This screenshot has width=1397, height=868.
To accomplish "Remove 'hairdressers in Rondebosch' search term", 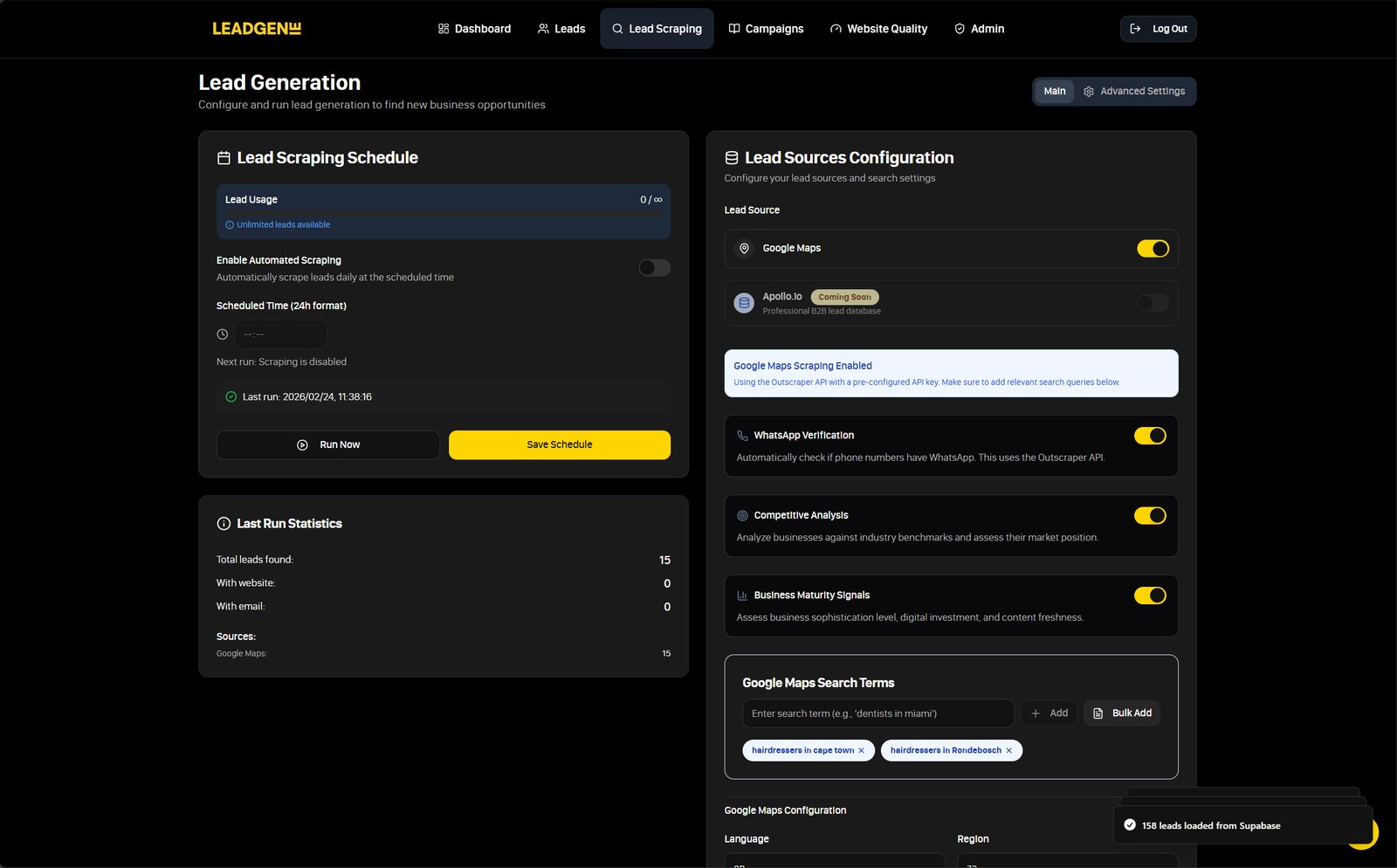I will [x=1008, y=751].
